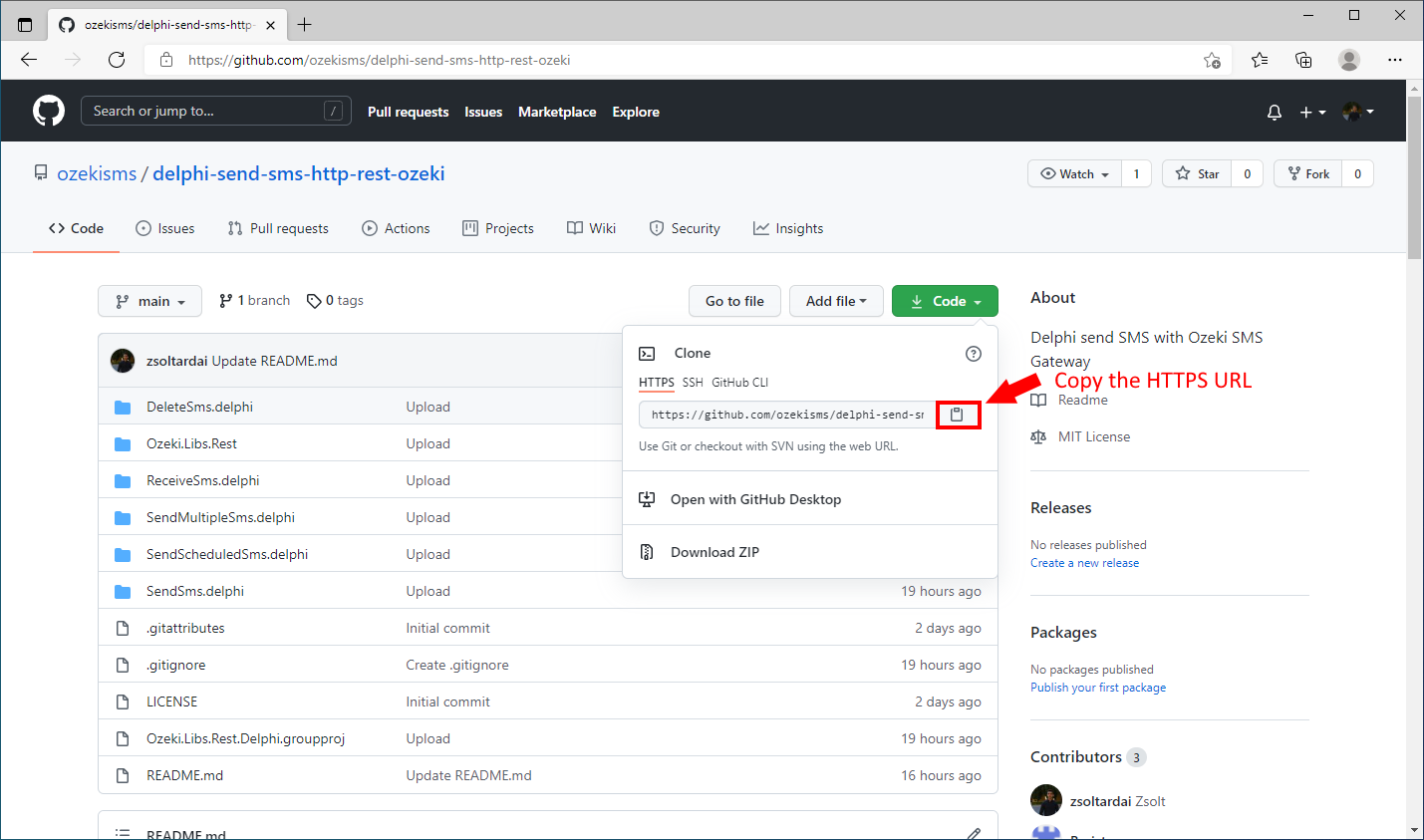The height and width of the screenshot is (840, 1424).
Task: Select the Actions repository tab
Action: pyautogui.click(x=396, y=228)
